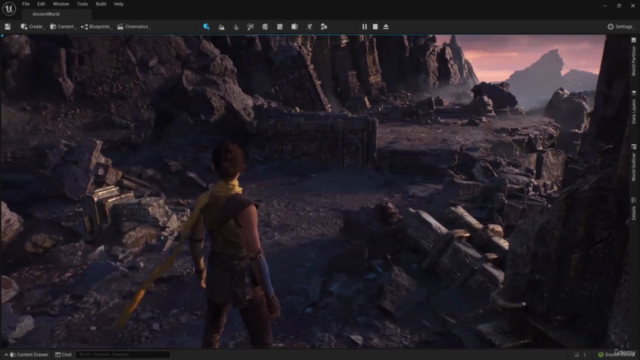Focus the Enter Console Command field

123,355
